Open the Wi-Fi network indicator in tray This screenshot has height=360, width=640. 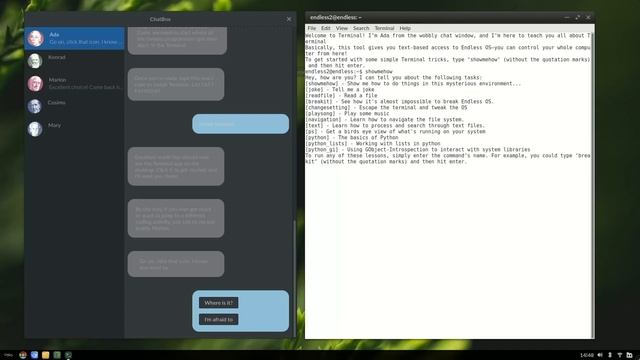[620, 355]
